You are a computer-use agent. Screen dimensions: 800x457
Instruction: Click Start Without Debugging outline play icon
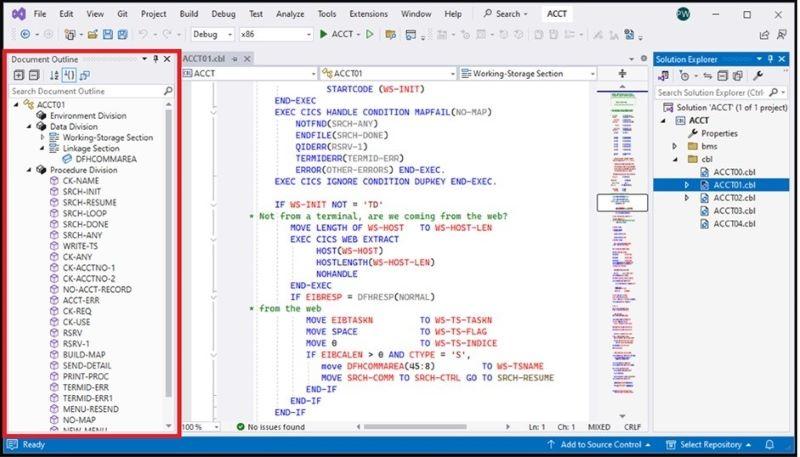point(370,34)
